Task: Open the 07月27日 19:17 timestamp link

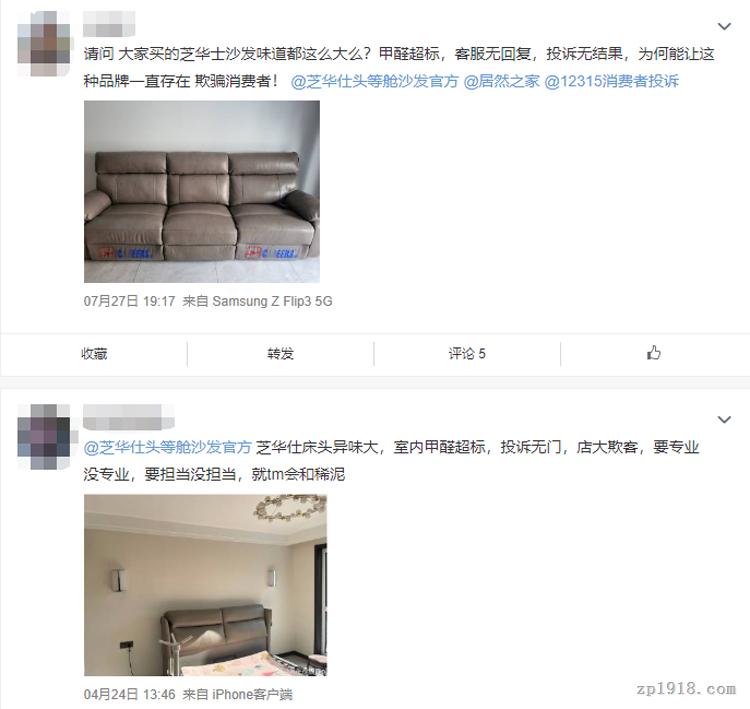Action: click(129, 301)
